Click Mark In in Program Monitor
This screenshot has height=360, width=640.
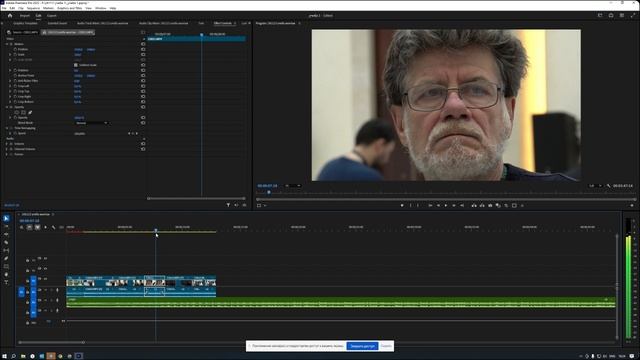411,205
